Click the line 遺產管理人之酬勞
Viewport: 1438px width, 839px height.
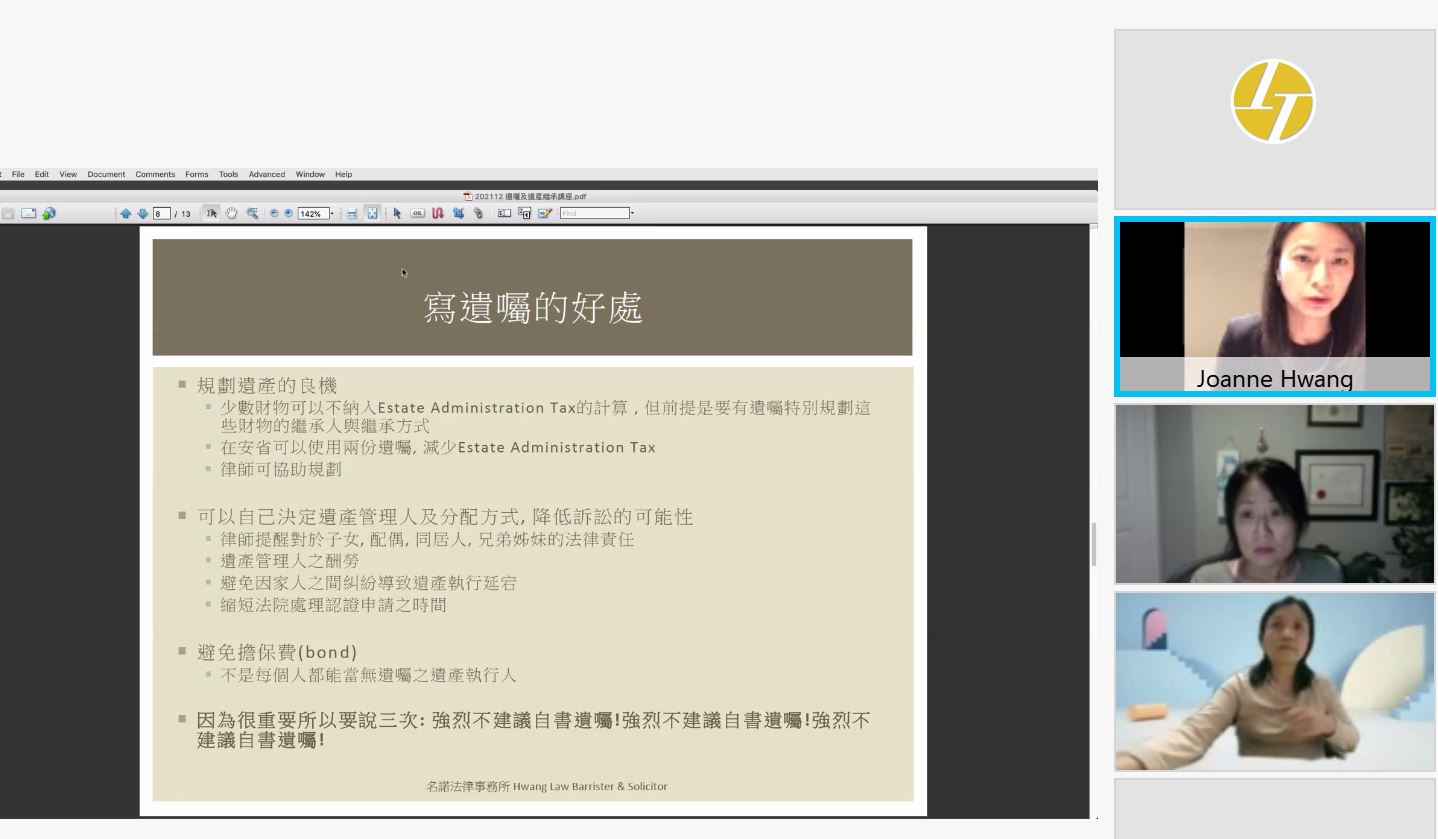click(289, 561)
